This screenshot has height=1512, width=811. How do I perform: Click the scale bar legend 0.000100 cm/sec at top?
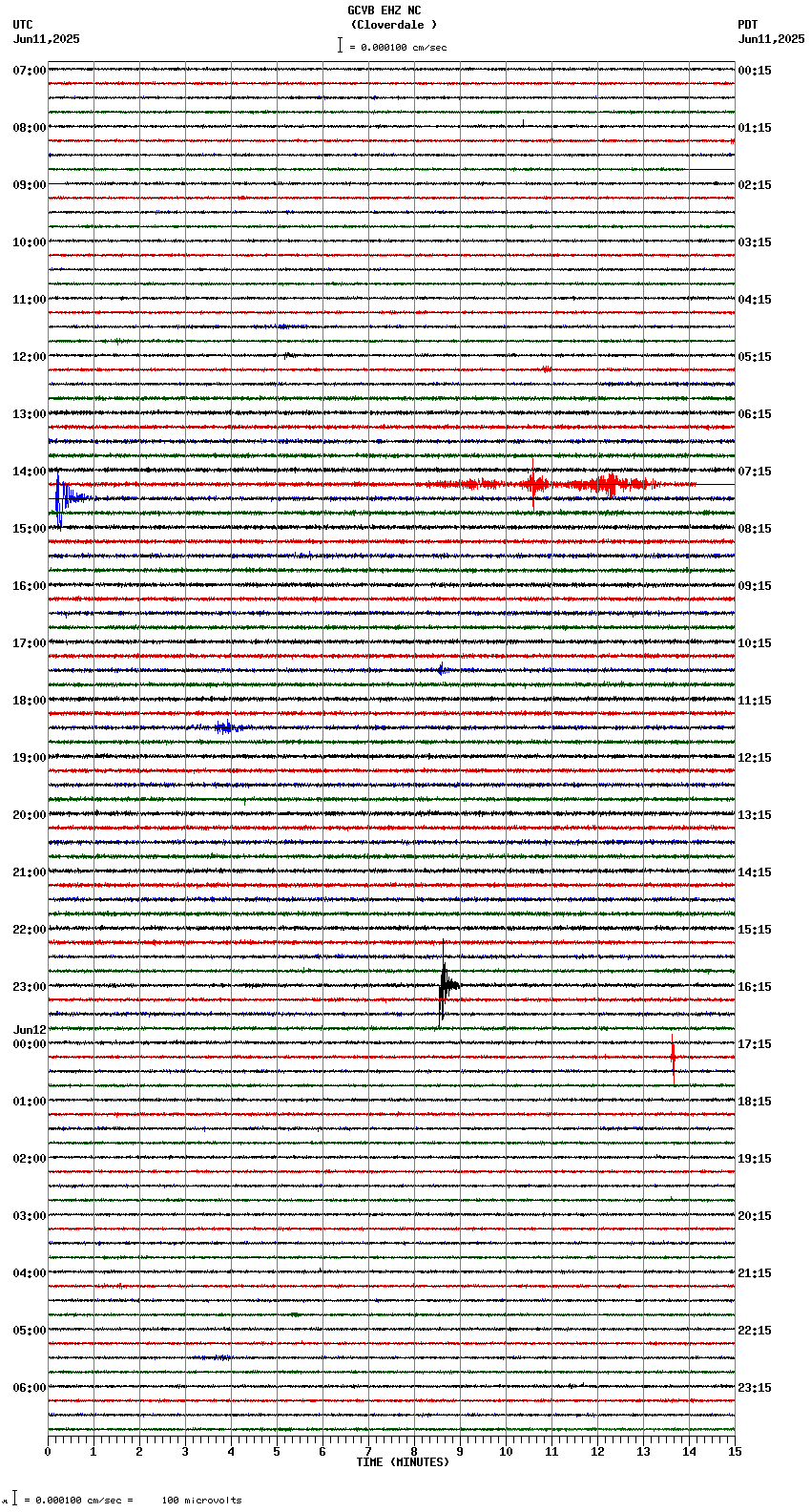391,46
